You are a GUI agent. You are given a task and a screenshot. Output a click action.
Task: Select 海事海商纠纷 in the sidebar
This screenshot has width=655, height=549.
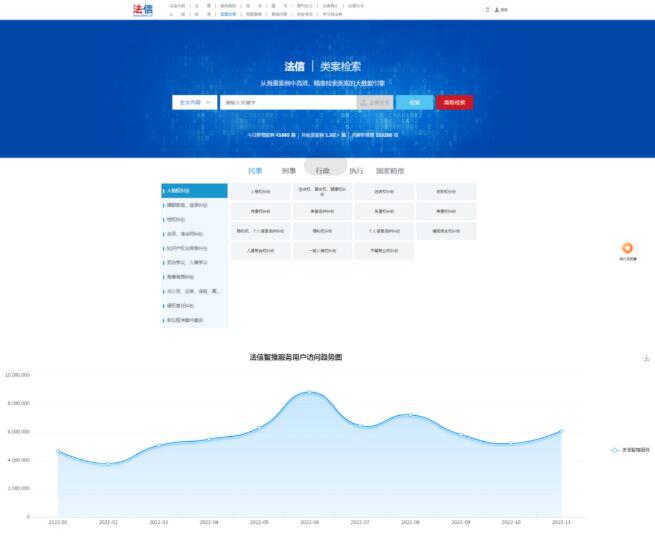(195, 277)
